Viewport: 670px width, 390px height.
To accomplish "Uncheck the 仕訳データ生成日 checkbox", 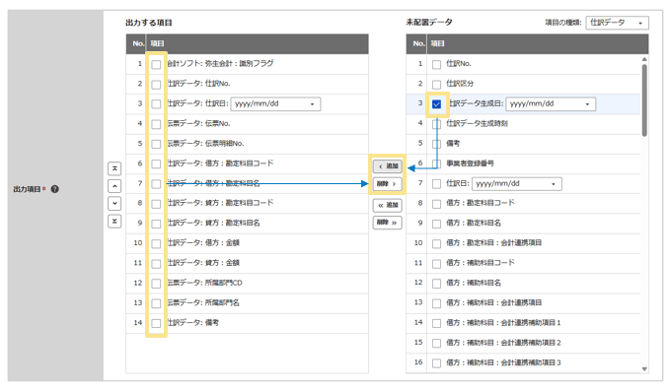I will [x=436, y=104].
